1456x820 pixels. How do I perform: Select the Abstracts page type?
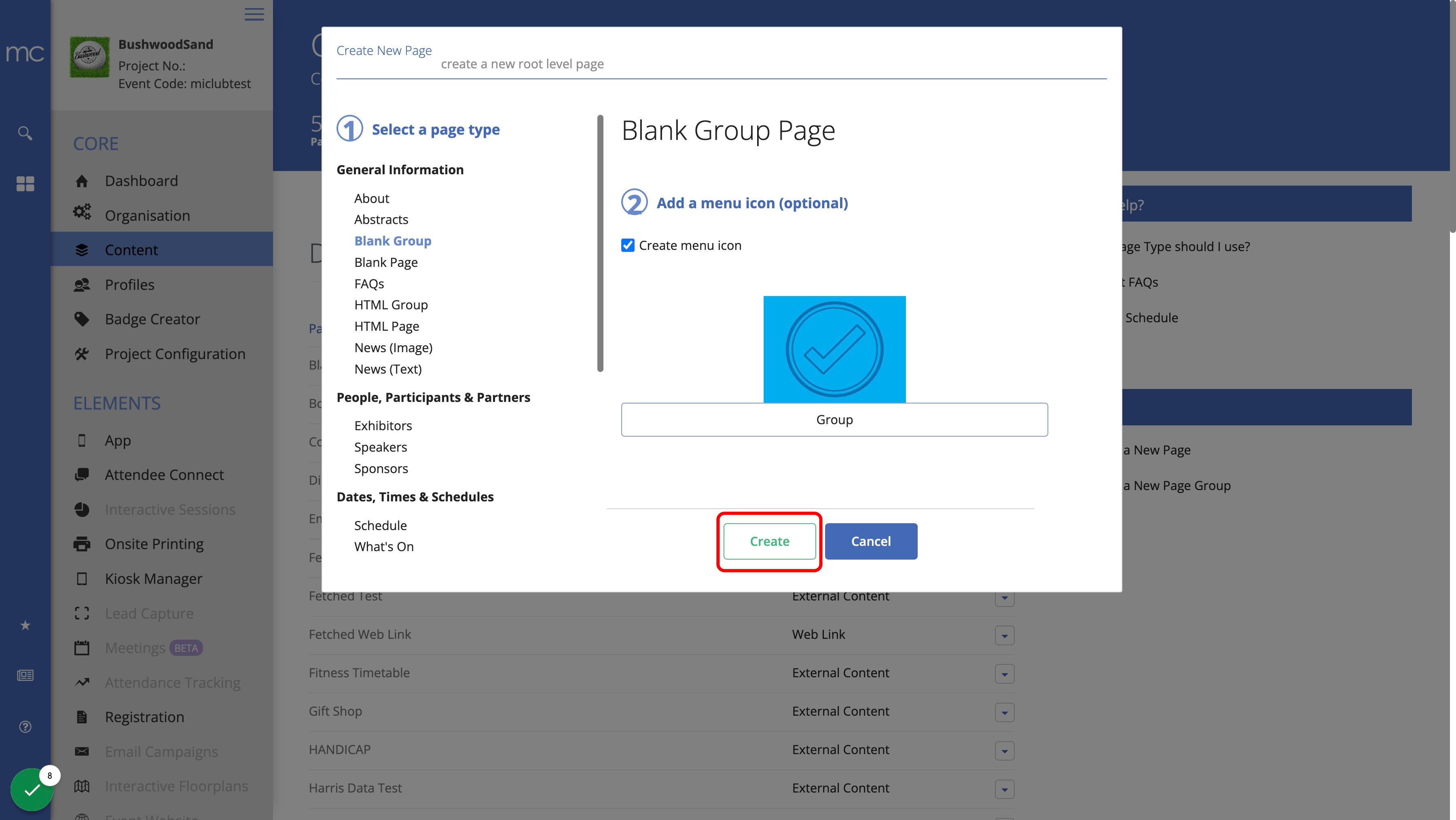point(381,219)
